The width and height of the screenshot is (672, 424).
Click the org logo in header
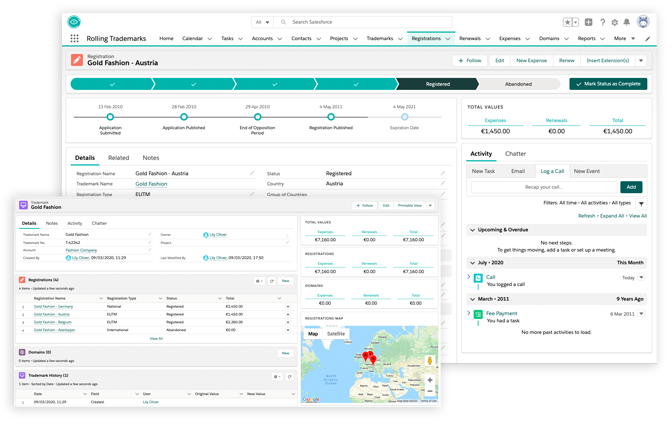tap(74, 21)
